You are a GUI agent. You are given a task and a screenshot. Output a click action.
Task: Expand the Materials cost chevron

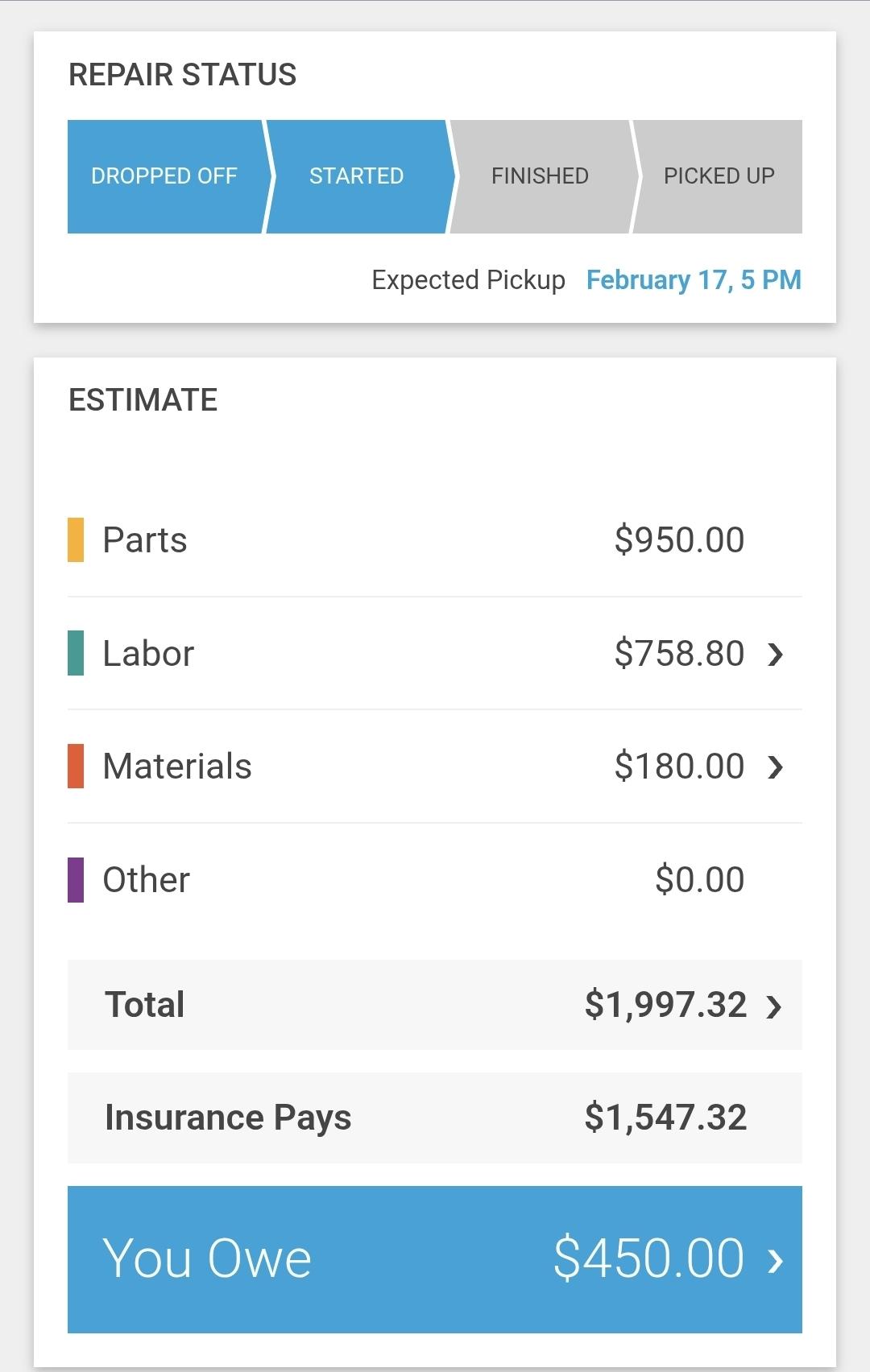point(775,767)
